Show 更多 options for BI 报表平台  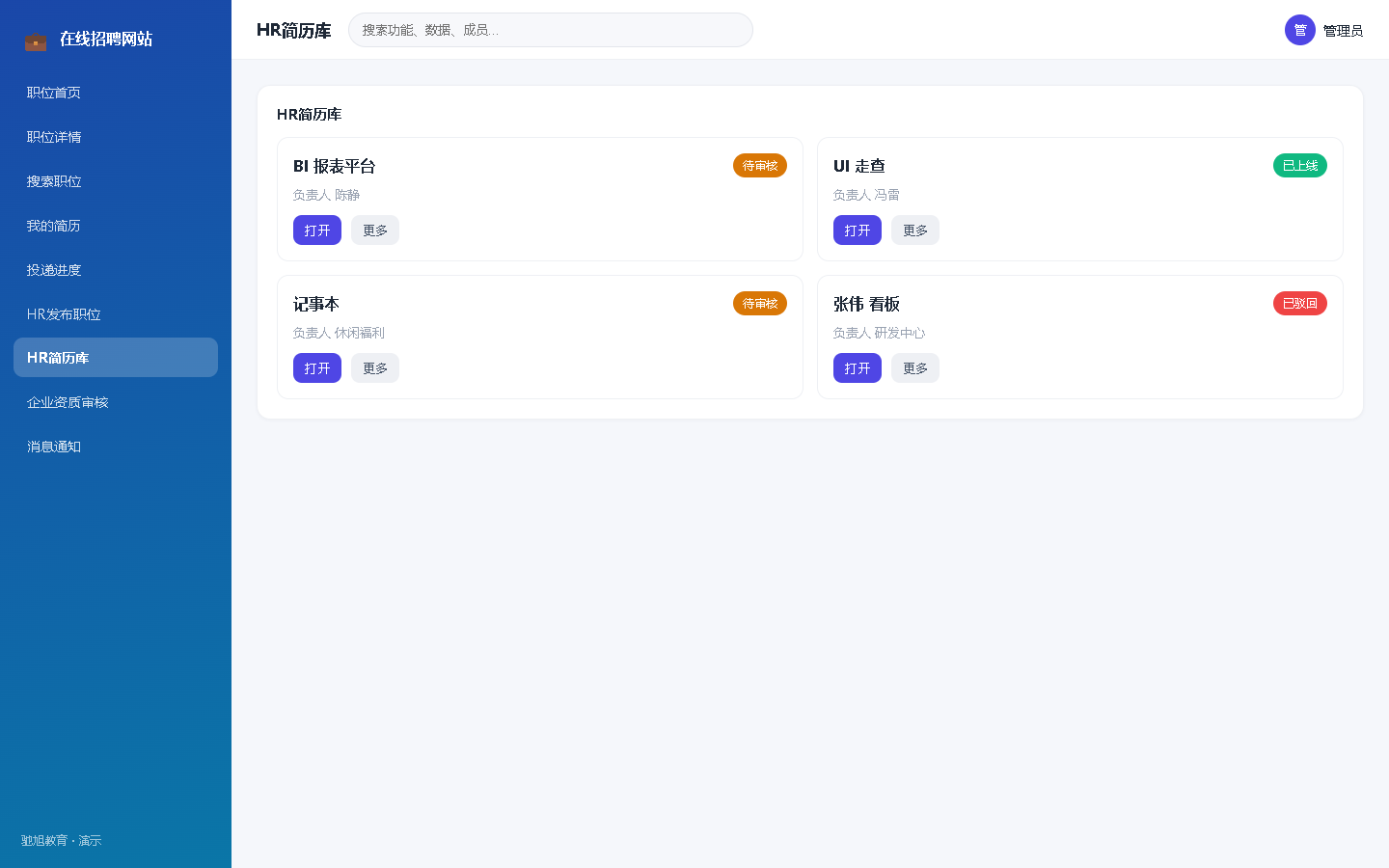(375, 231)
